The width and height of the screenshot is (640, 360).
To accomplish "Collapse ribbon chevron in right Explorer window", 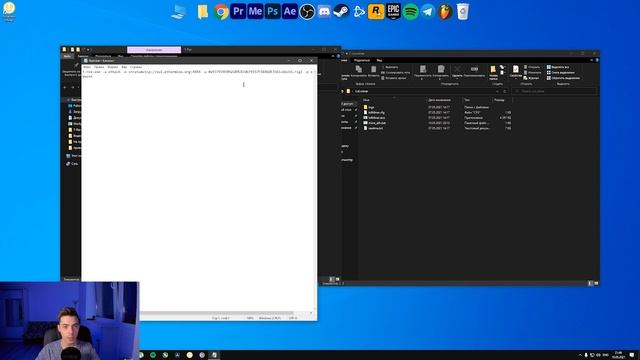I will pos(591,60).
